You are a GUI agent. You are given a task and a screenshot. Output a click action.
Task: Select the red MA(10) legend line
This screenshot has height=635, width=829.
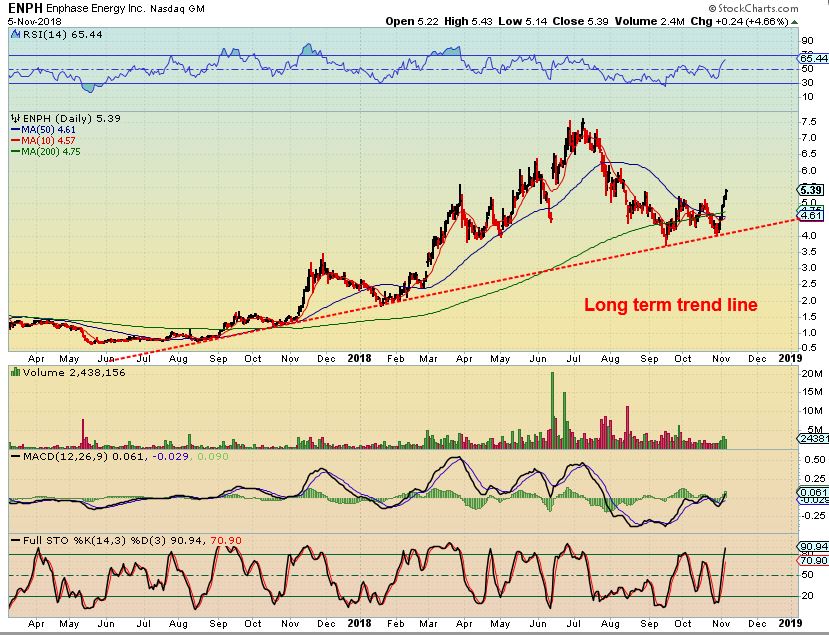click(x=16, y=141)
